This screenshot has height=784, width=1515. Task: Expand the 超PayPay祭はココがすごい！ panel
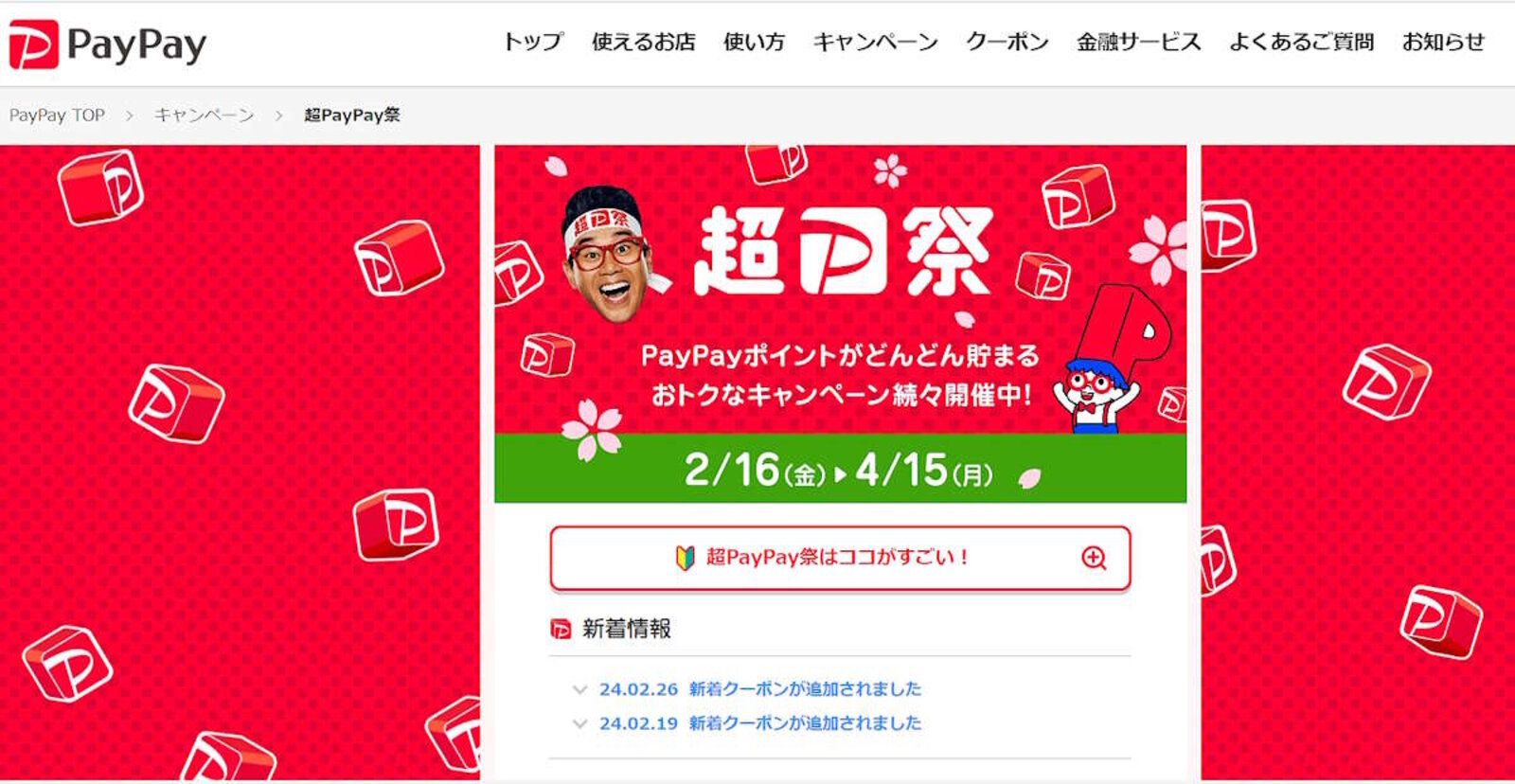click(x=840, y=558)
